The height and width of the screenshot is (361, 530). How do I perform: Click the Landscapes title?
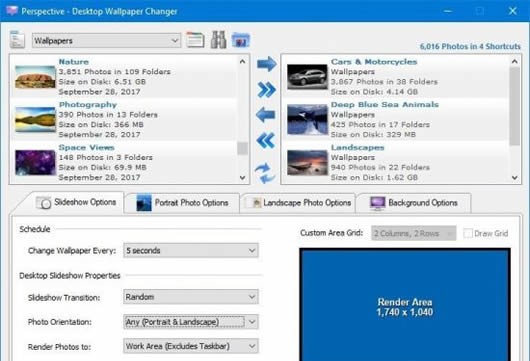pyautogui.click(x=357, y=148)
